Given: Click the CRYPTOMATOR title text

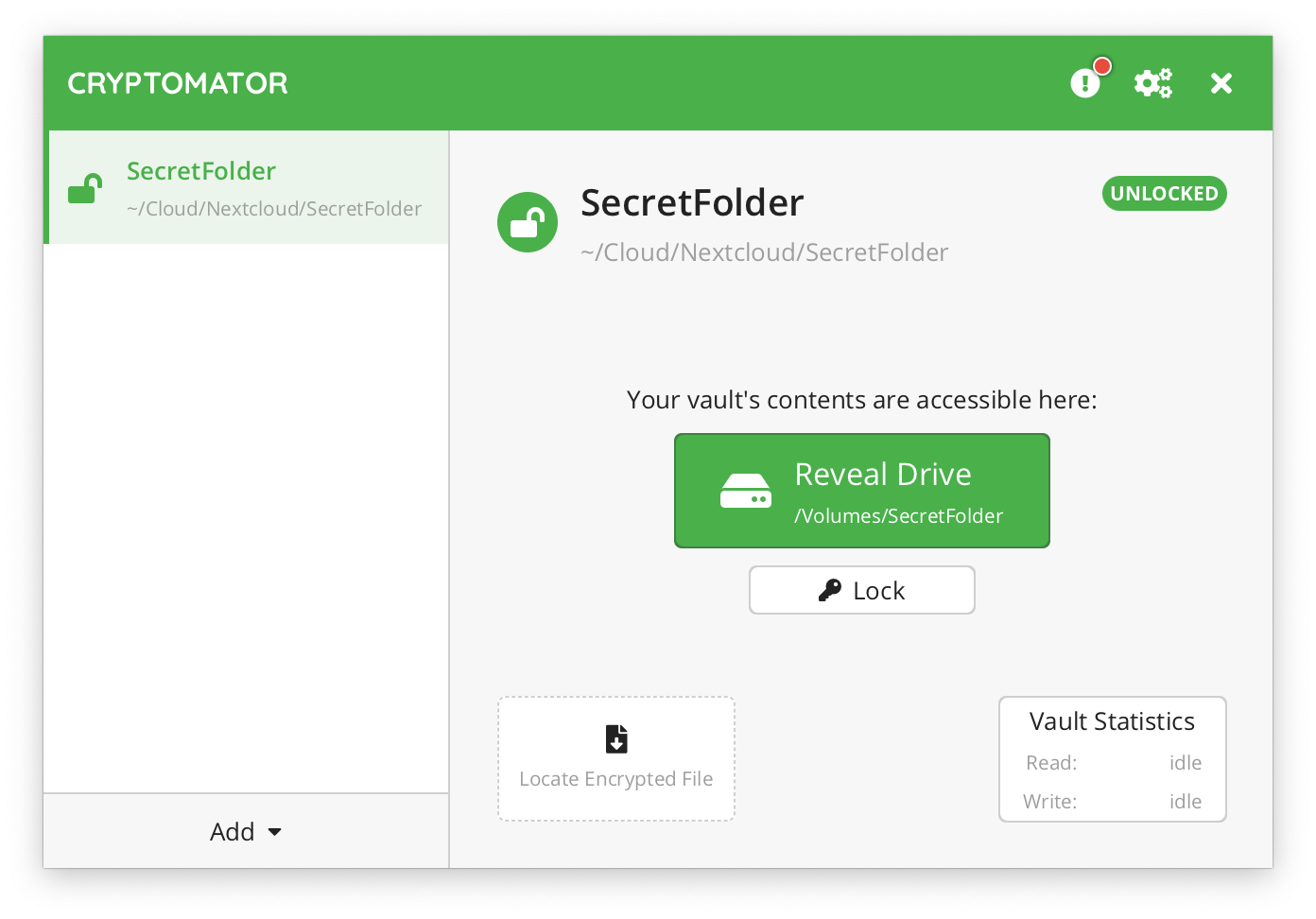Looking at the screenshot, I should pos(178,83).
